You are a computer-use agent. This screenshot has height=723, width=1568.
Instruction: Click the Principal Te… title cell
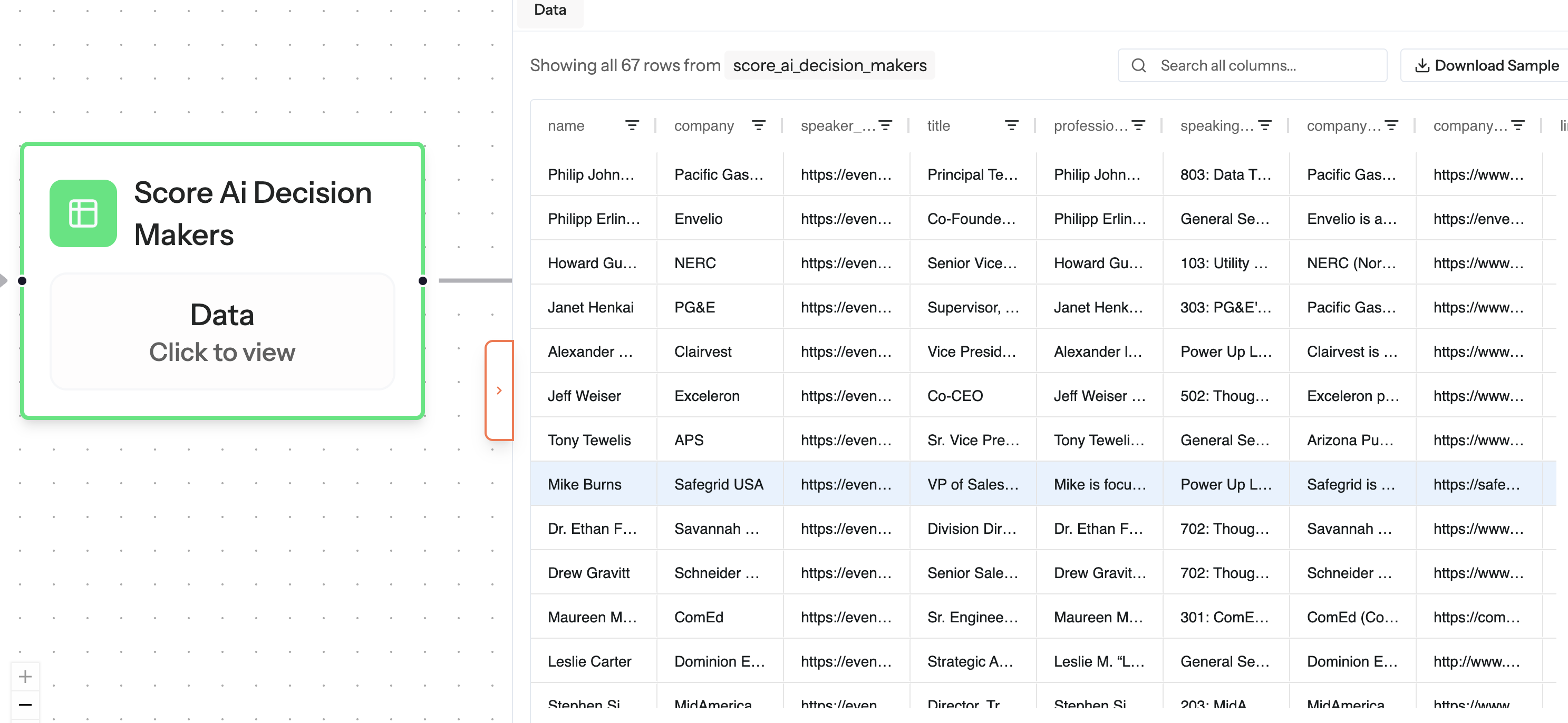coord(973,174)
